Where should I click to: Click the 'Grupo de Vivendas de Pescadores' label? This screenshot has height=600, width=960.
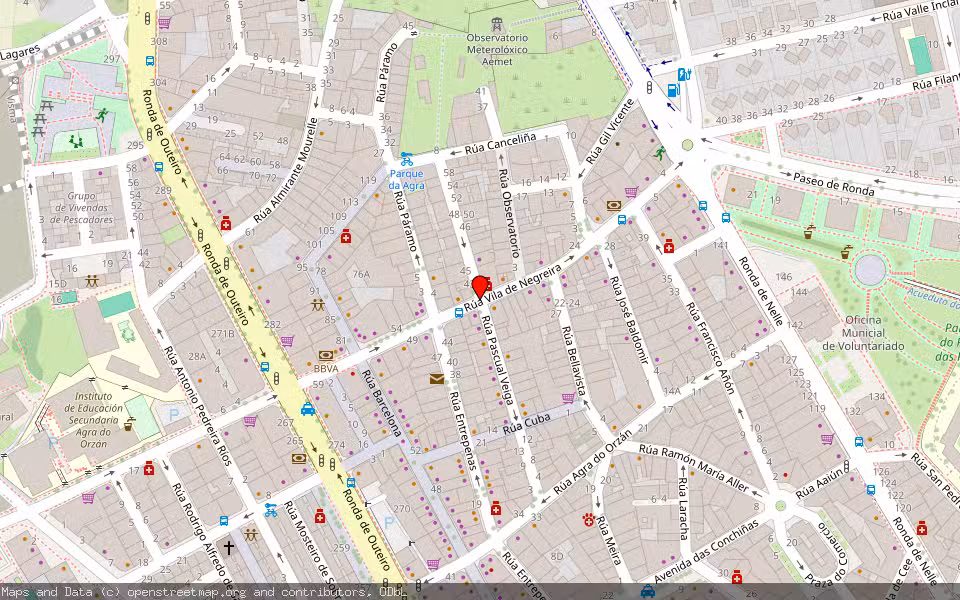click(79, 208)
